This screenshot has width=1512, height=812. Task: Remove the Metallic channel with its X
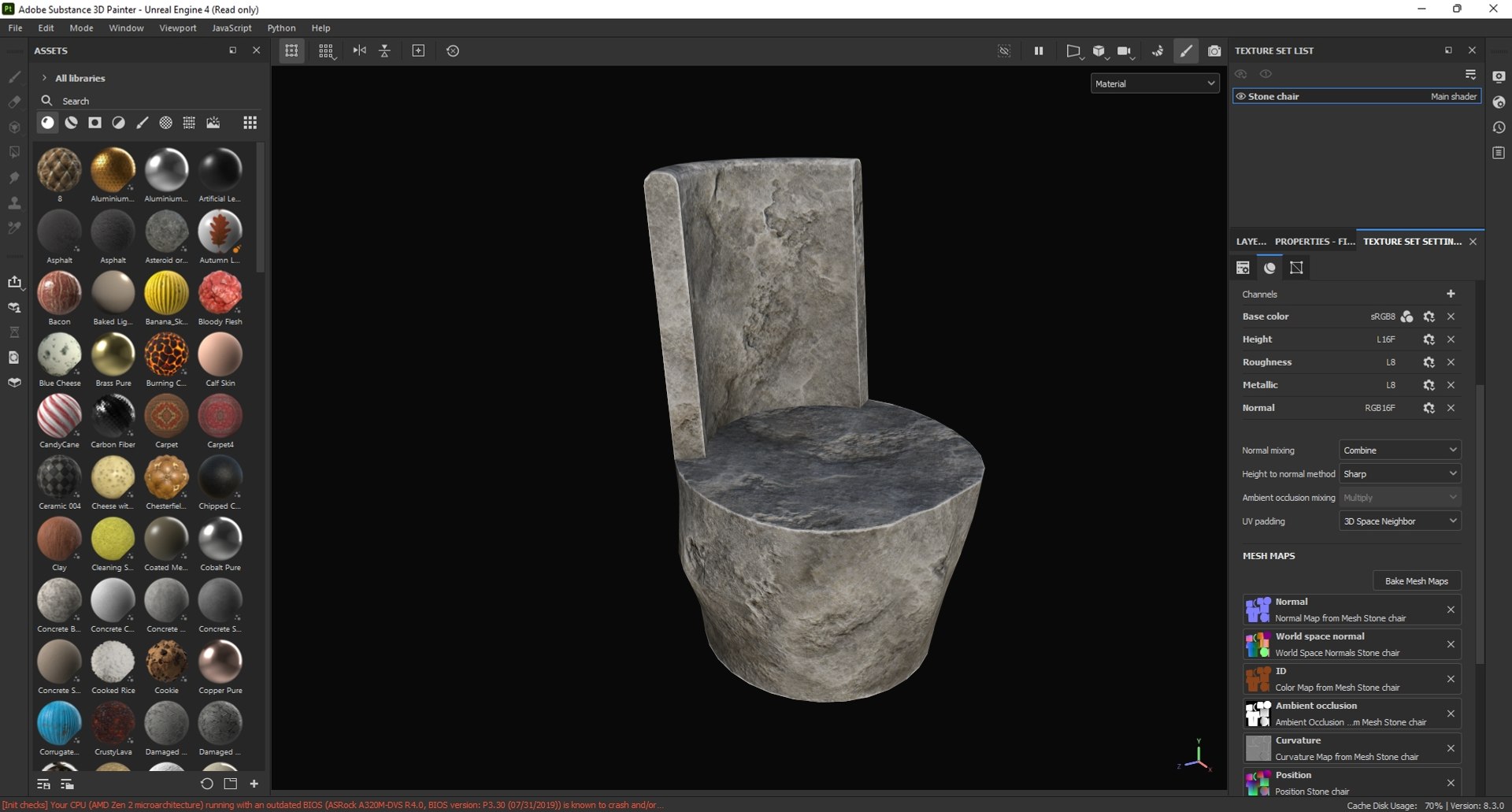(1451, 385)
